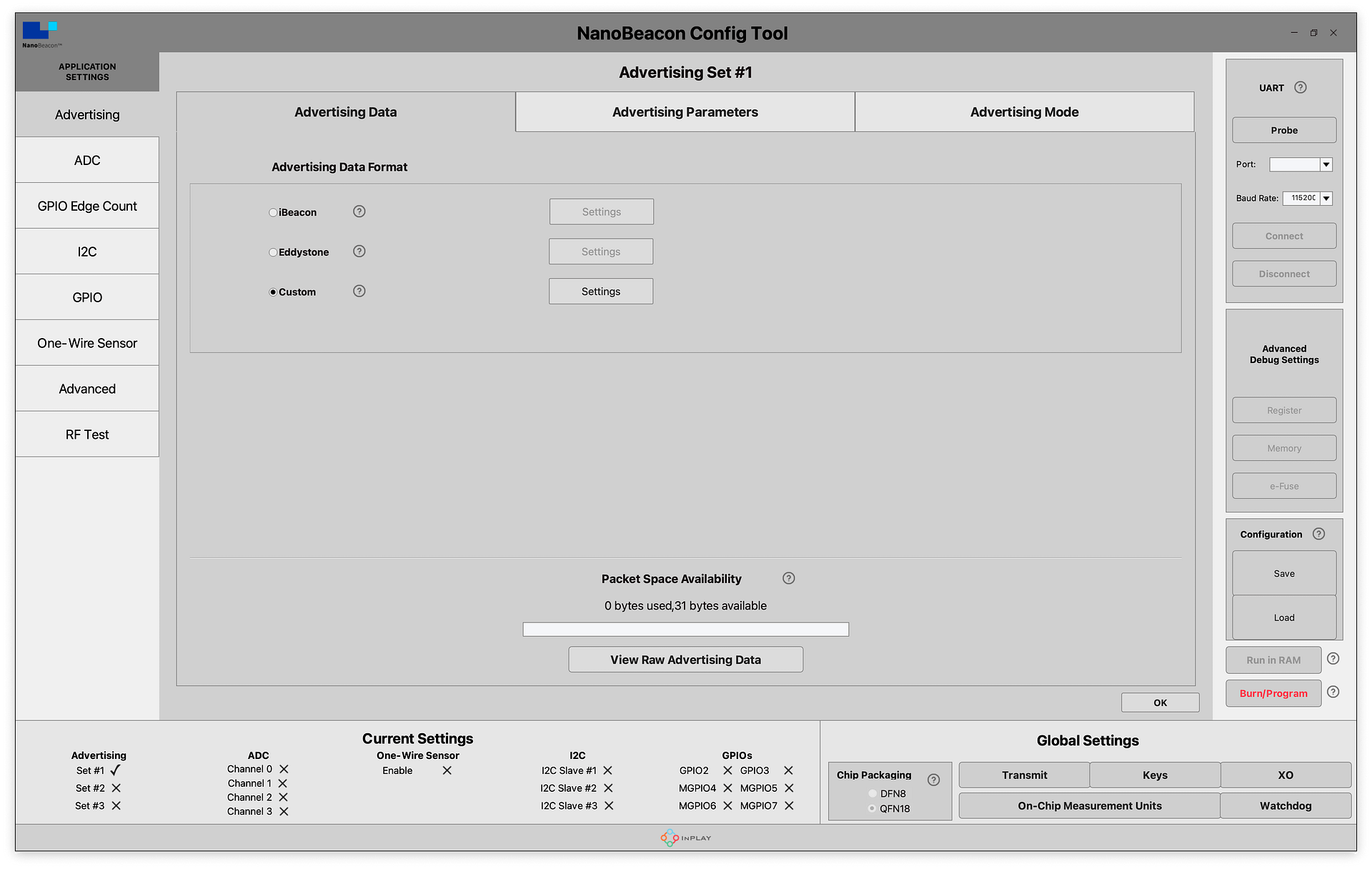Choose DFN8 chip packaging
This screenshot has width=1372, height=869.
tap(873, 793)
